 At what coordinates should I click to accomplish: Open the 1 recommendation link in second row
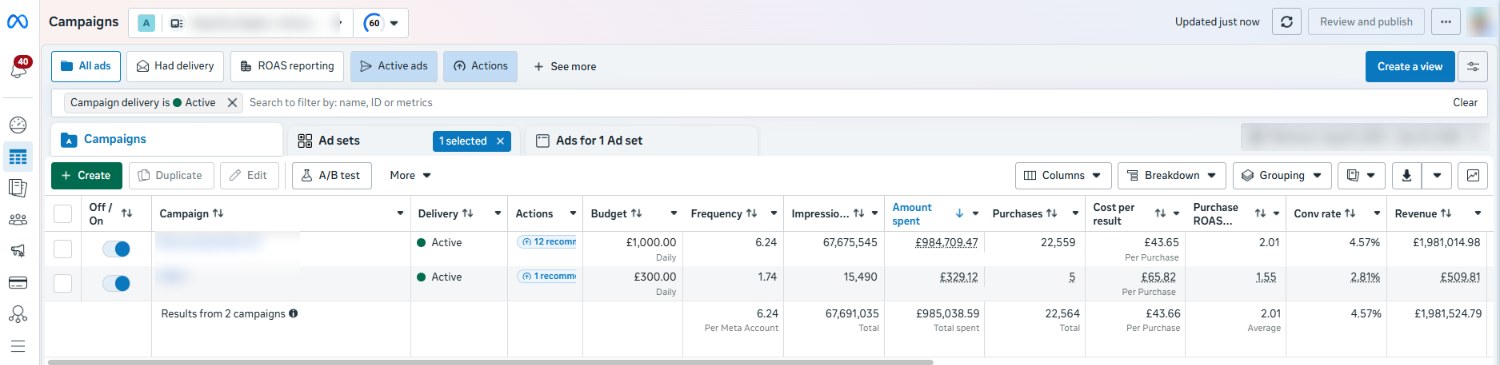click(x=547, y=277)
